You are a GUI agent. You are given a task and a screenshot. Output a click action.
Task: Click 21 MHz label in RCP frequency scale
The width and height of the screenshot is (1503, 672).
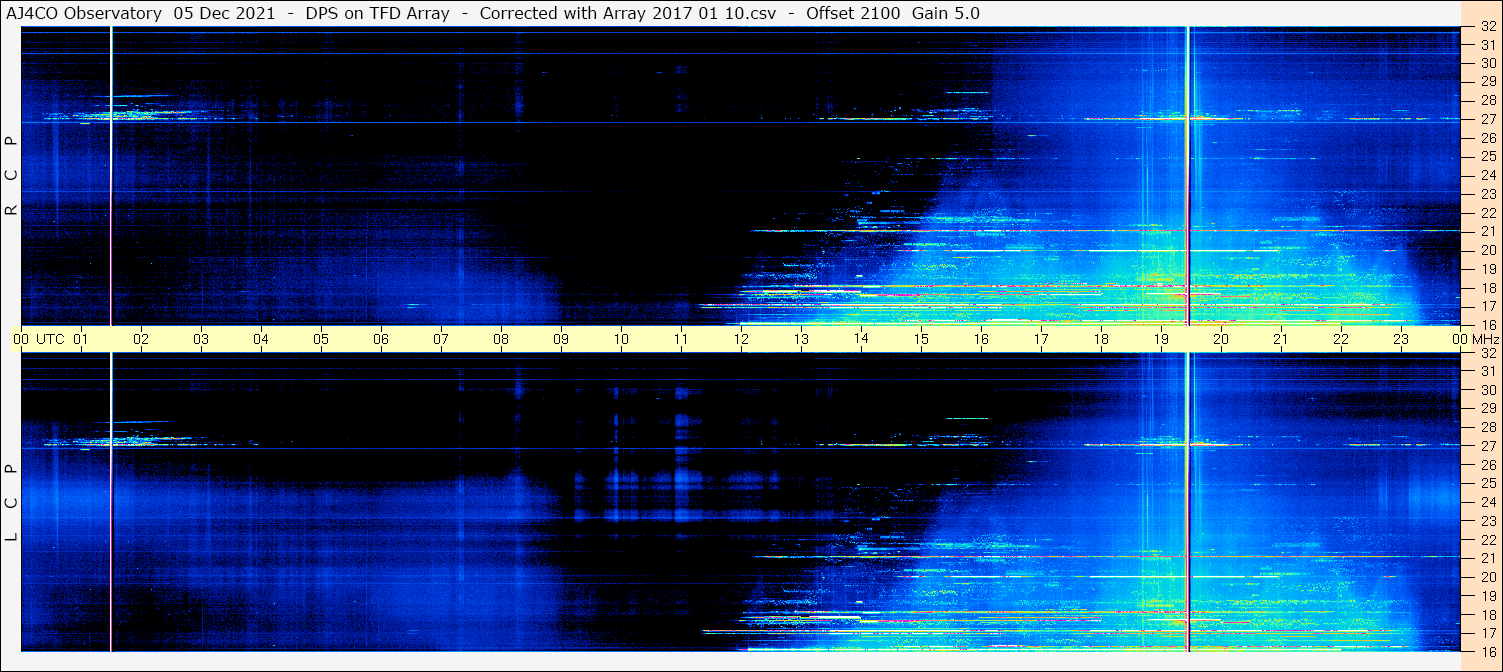click(1487, 231)
